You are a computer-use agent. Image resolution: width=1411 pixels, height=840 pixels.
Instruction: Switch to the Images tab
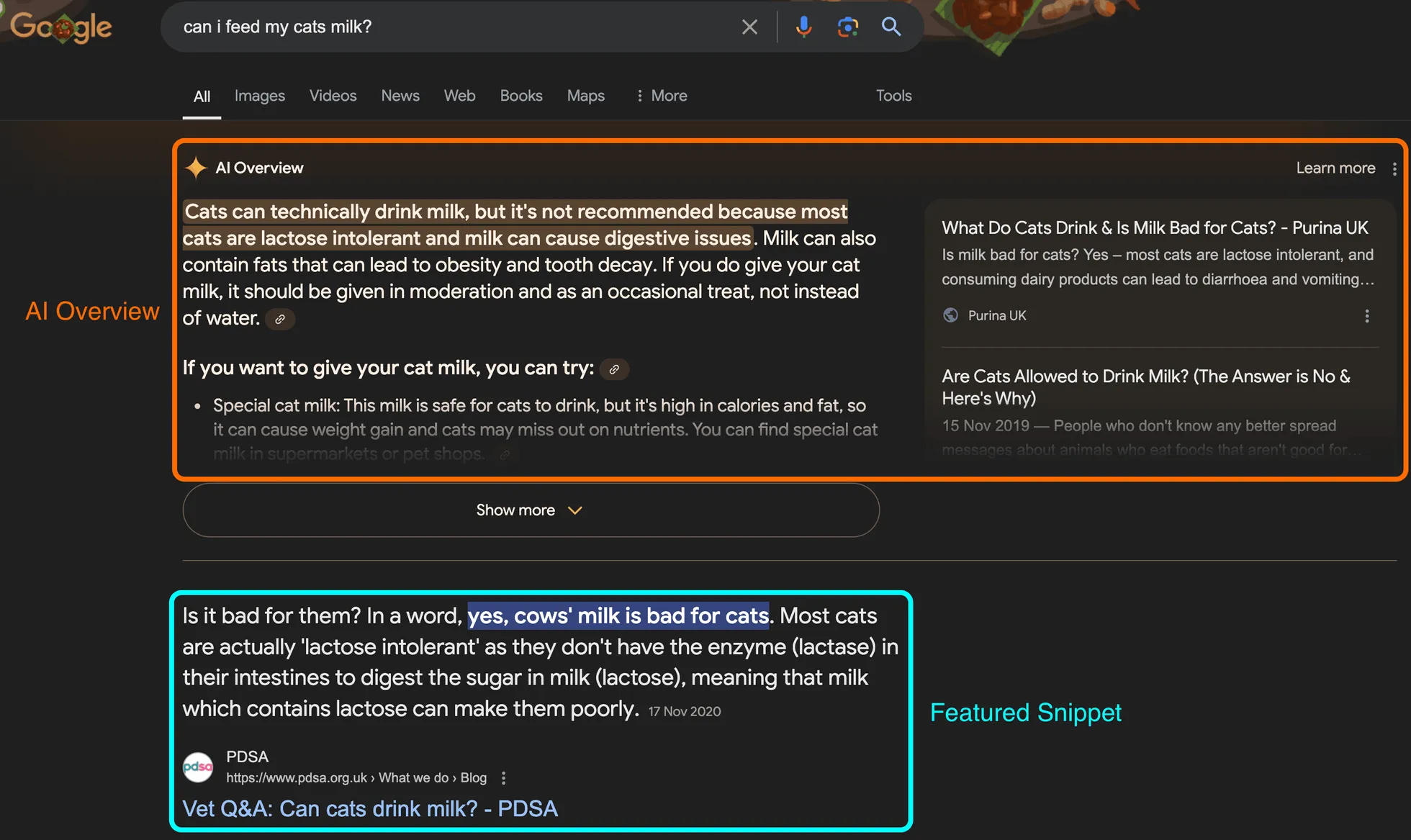point(259,96)
